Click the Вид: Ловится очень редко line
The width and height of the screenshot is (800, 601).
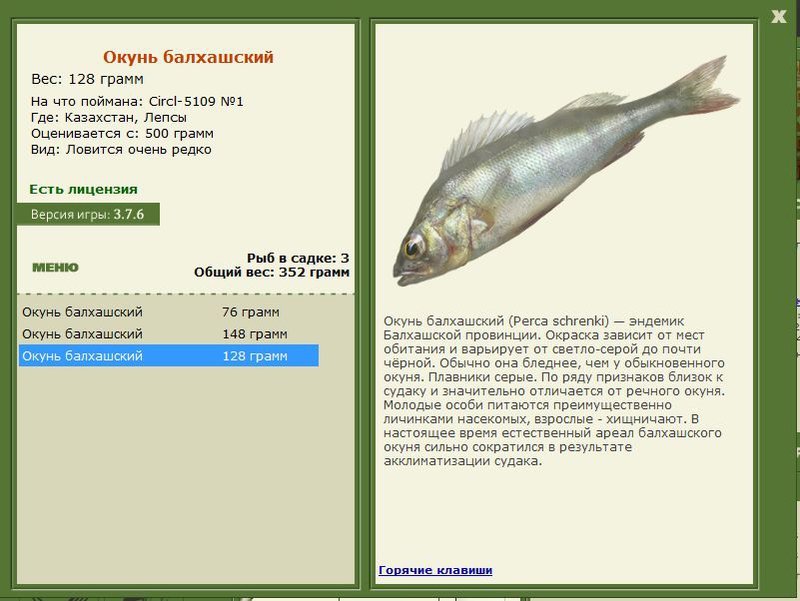[121, 149]
